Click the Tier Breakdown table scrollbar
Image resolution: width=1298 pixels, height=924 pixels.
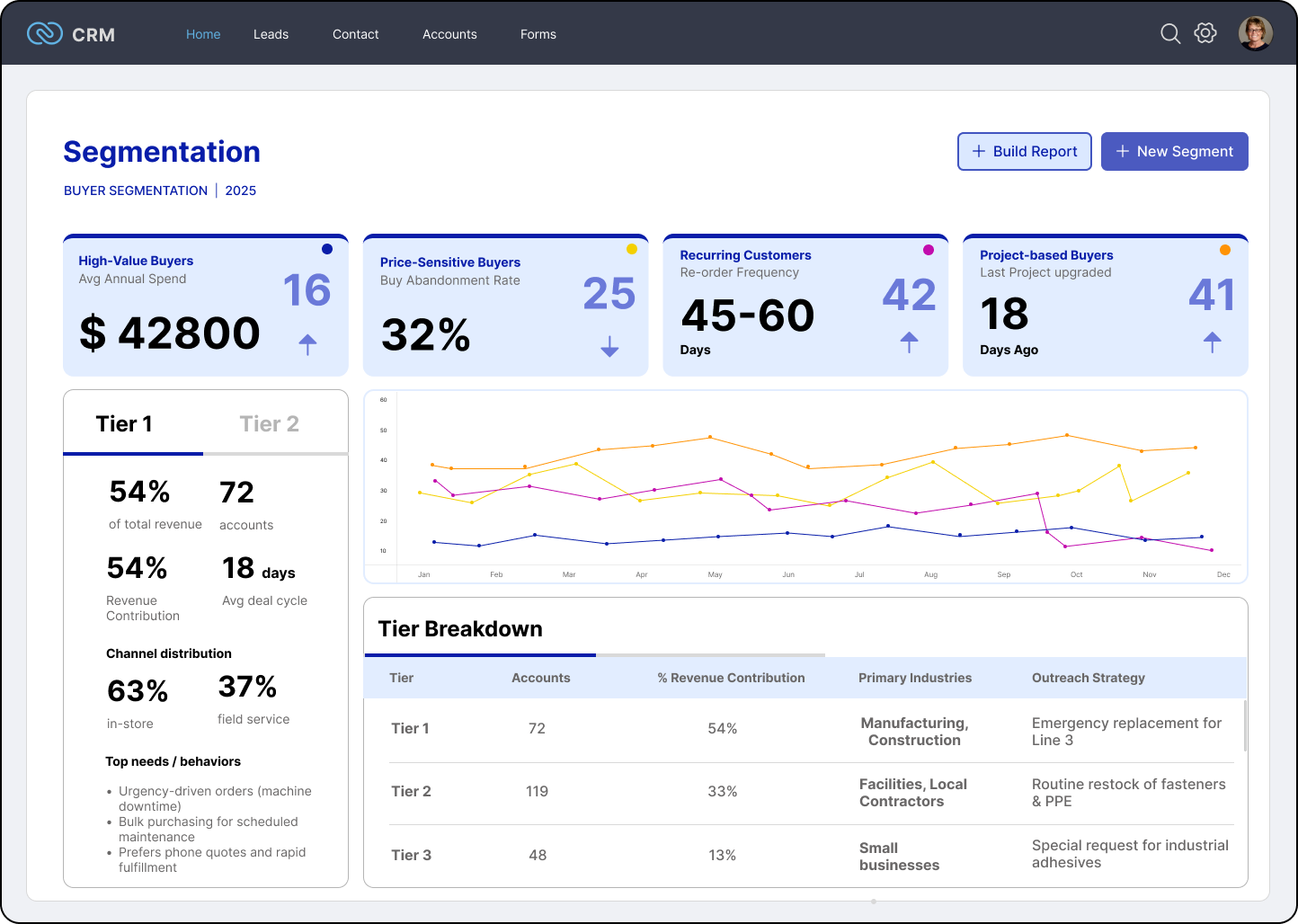click(x=1245, y=726)
